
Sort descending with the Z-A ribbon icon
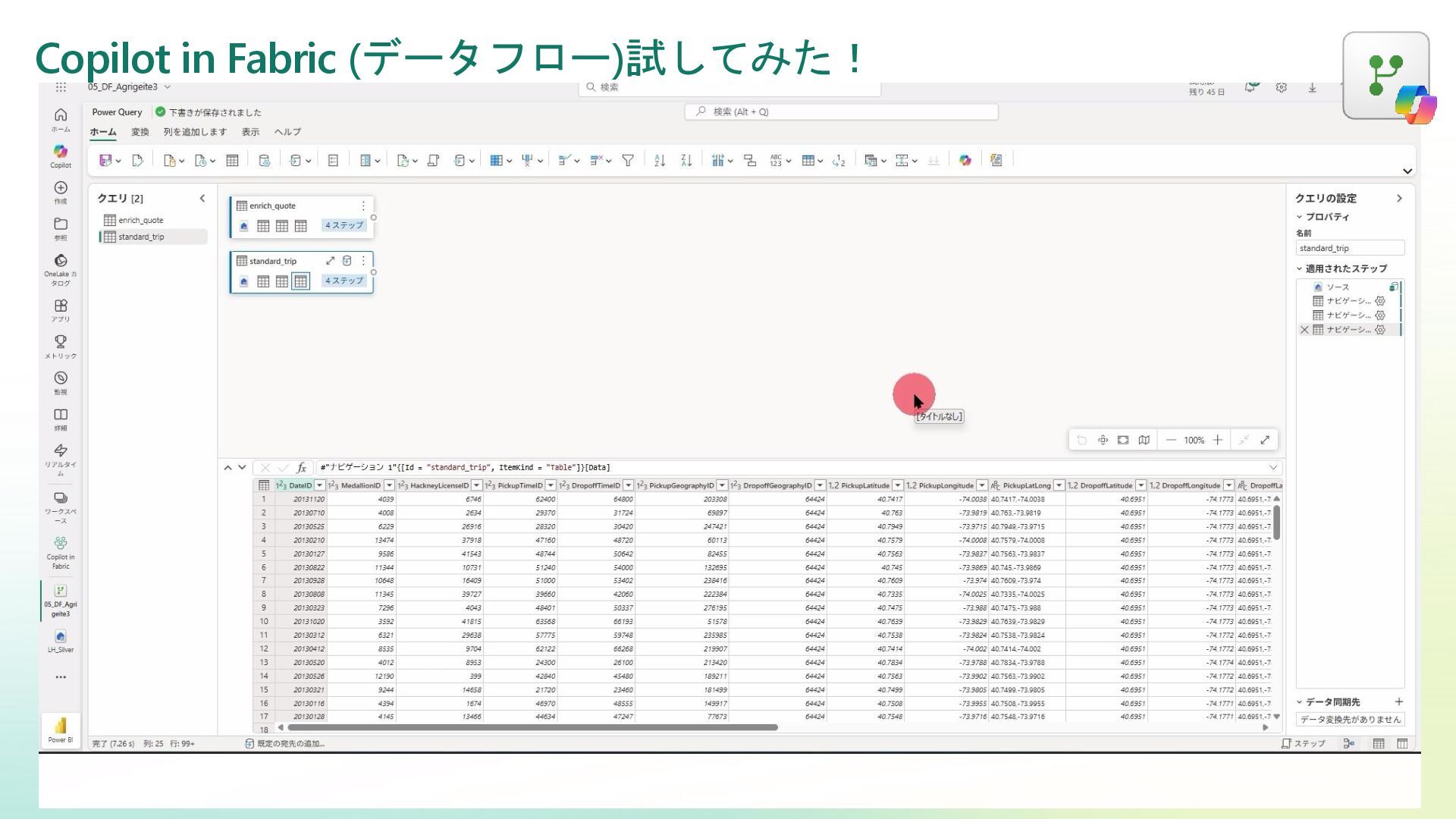pyautogui.click(x=686, y=160)
